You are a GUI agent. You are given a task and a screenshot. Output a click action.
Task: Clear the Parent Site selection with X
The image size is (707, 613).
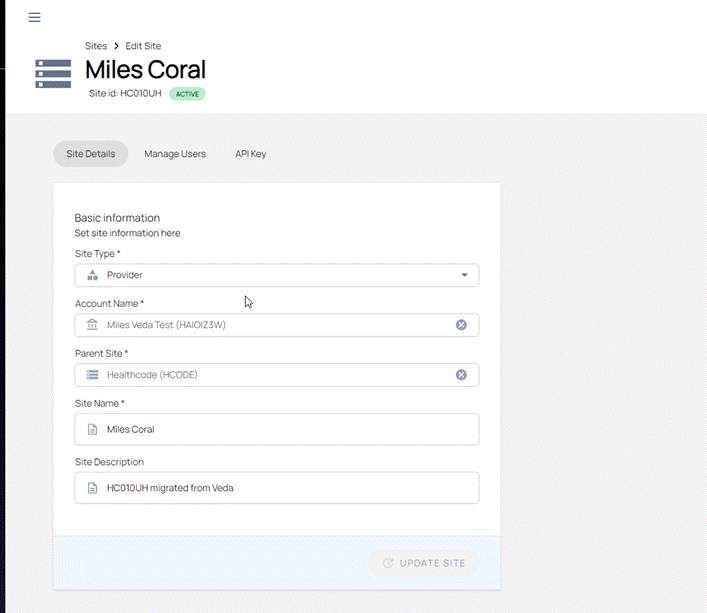pos(461,375)
